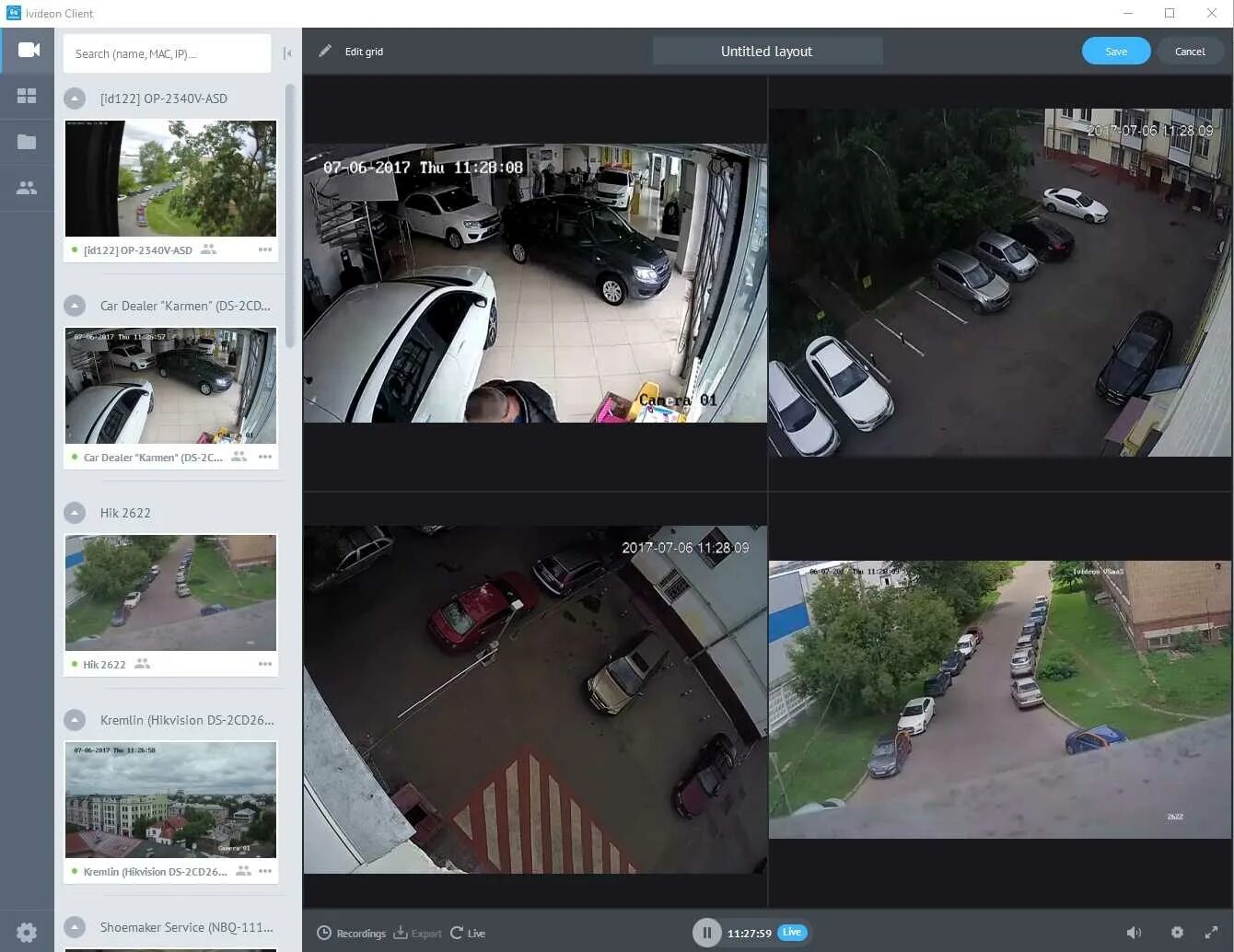Viewport: 1234px width, 952px height.
Task: Rename the Untitled layout field
Action: pyautogui.click(x=767, y=52)
